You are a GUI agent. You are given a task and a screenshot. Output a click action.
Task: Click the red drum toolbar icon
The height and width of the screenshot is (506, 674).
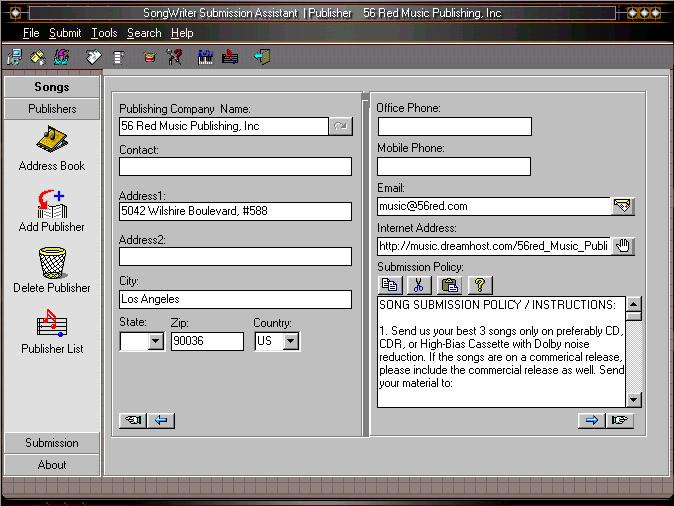pyautogui.click(x=150, y=57)
